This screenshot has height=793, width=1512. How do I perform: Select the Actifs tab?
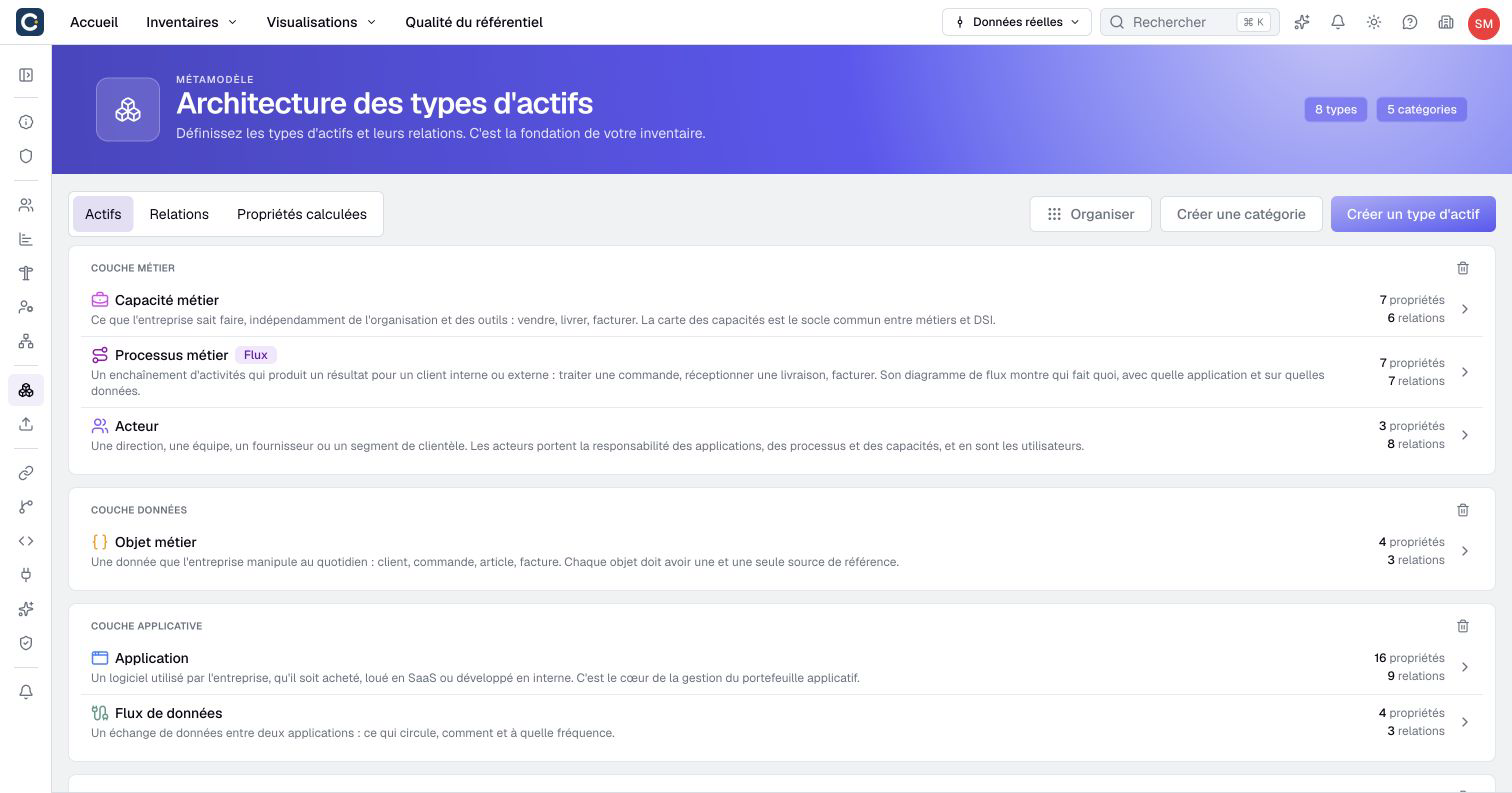tap(103, 214)
